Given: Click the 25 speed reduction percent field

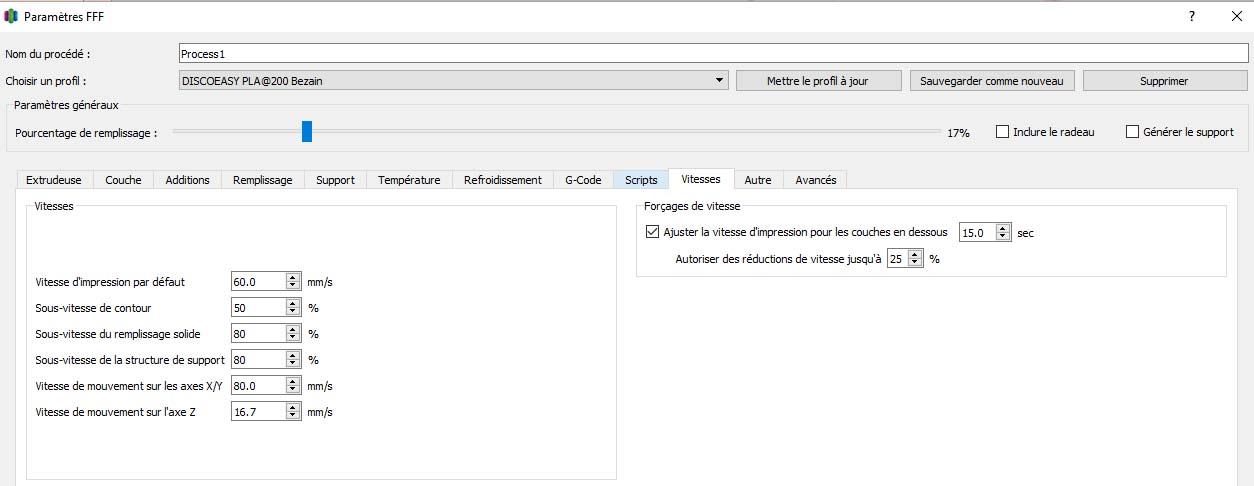Looking at the screenshot, I should (x=897, y=258).
